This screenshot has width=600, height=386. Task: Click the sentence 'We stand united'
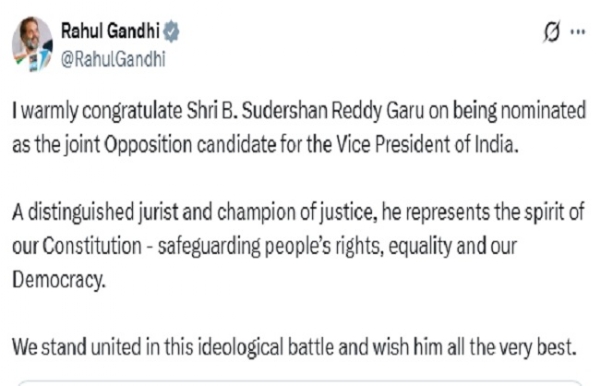click(294, 347)
